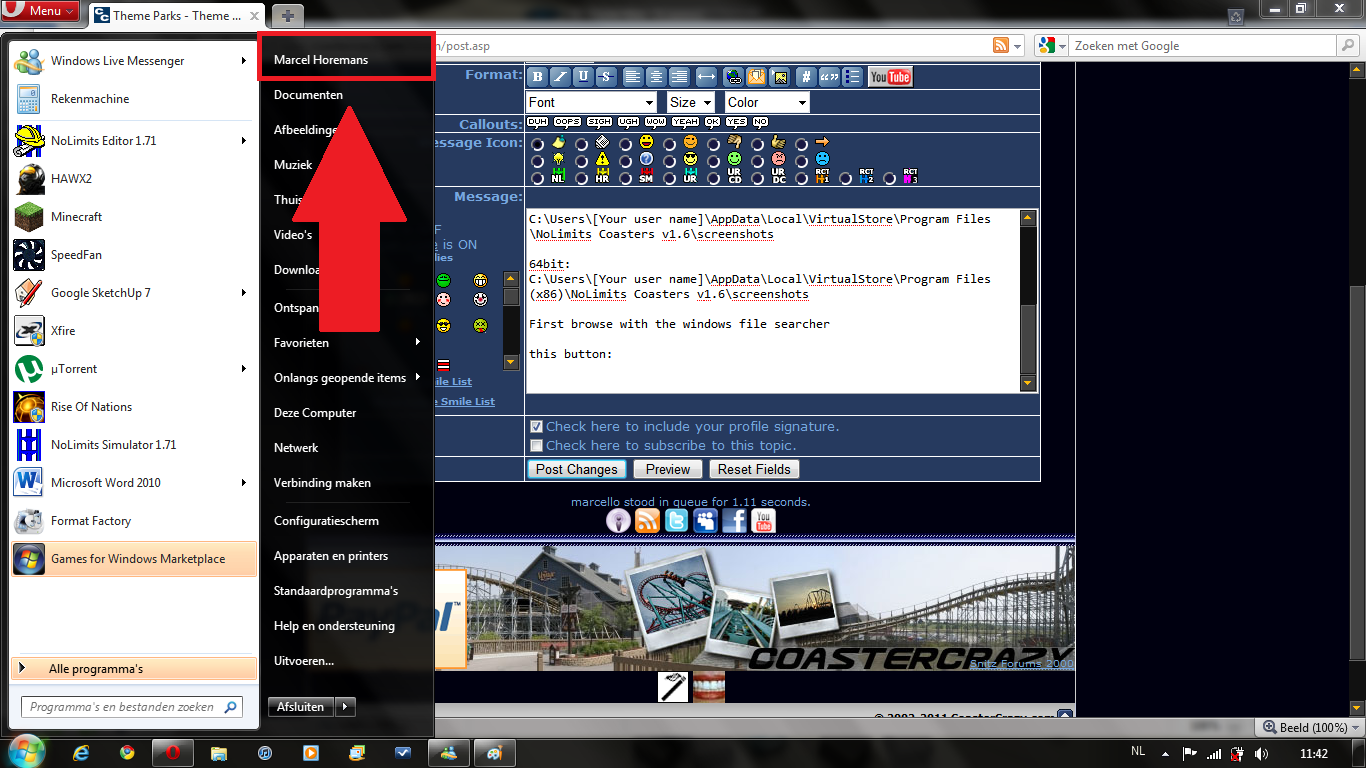Open Alle programma's list
This screenshot has height=768, width=1366.
134,669
